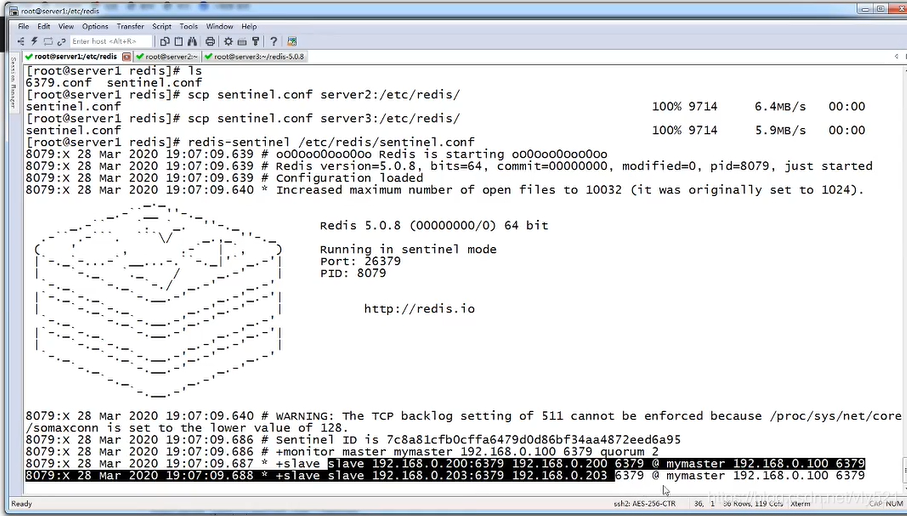
Task: Click the http://redis.io text
Action: point(419,309)
